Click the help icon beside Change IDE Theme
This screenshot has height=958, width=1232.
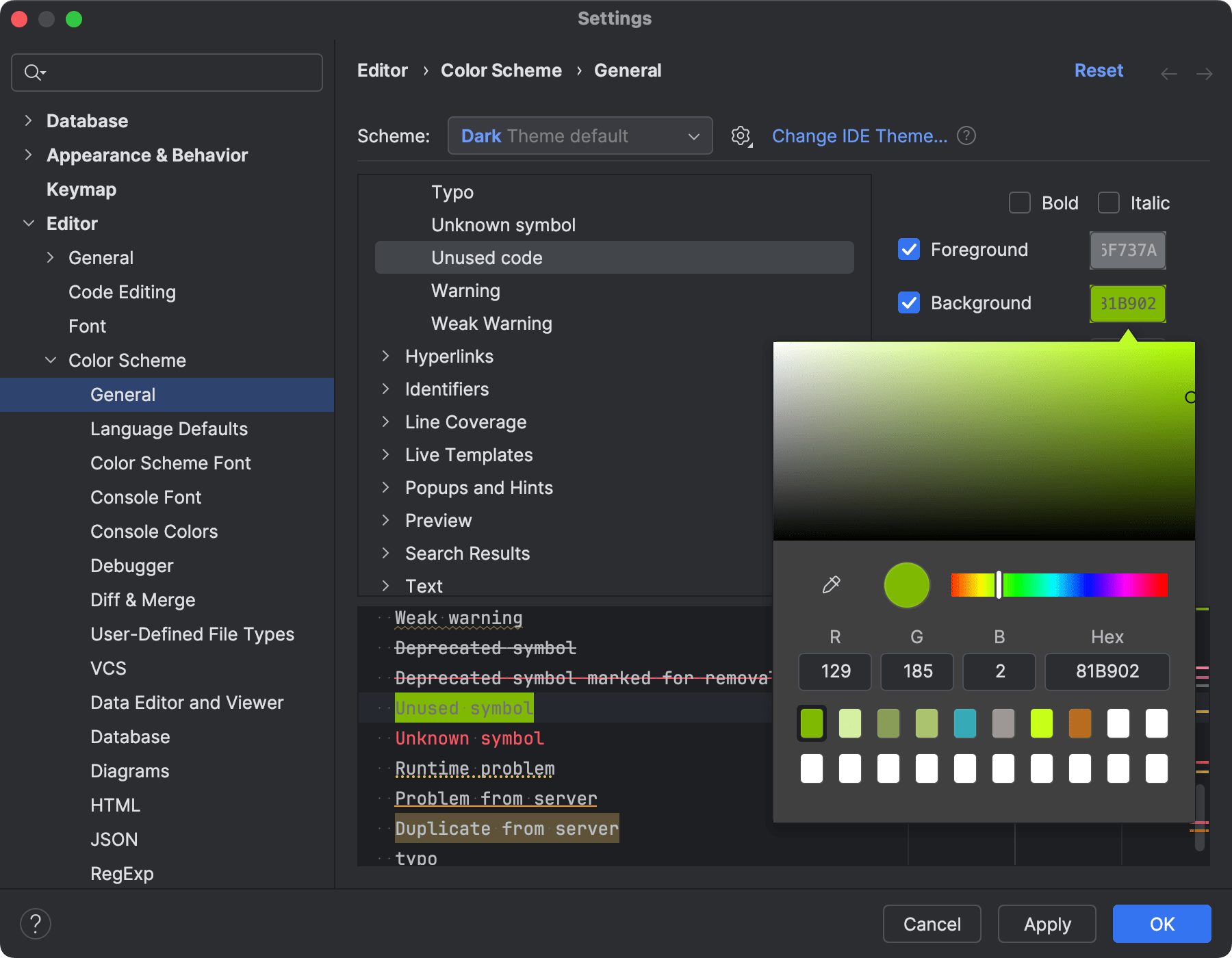click(966, 136)
